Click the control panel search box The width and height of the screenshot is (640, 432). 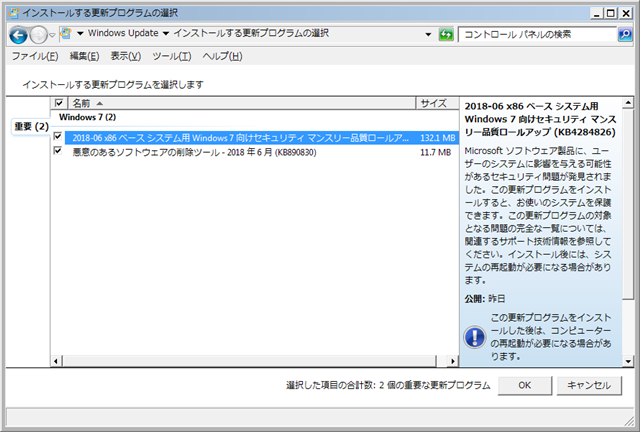[537, 35]
